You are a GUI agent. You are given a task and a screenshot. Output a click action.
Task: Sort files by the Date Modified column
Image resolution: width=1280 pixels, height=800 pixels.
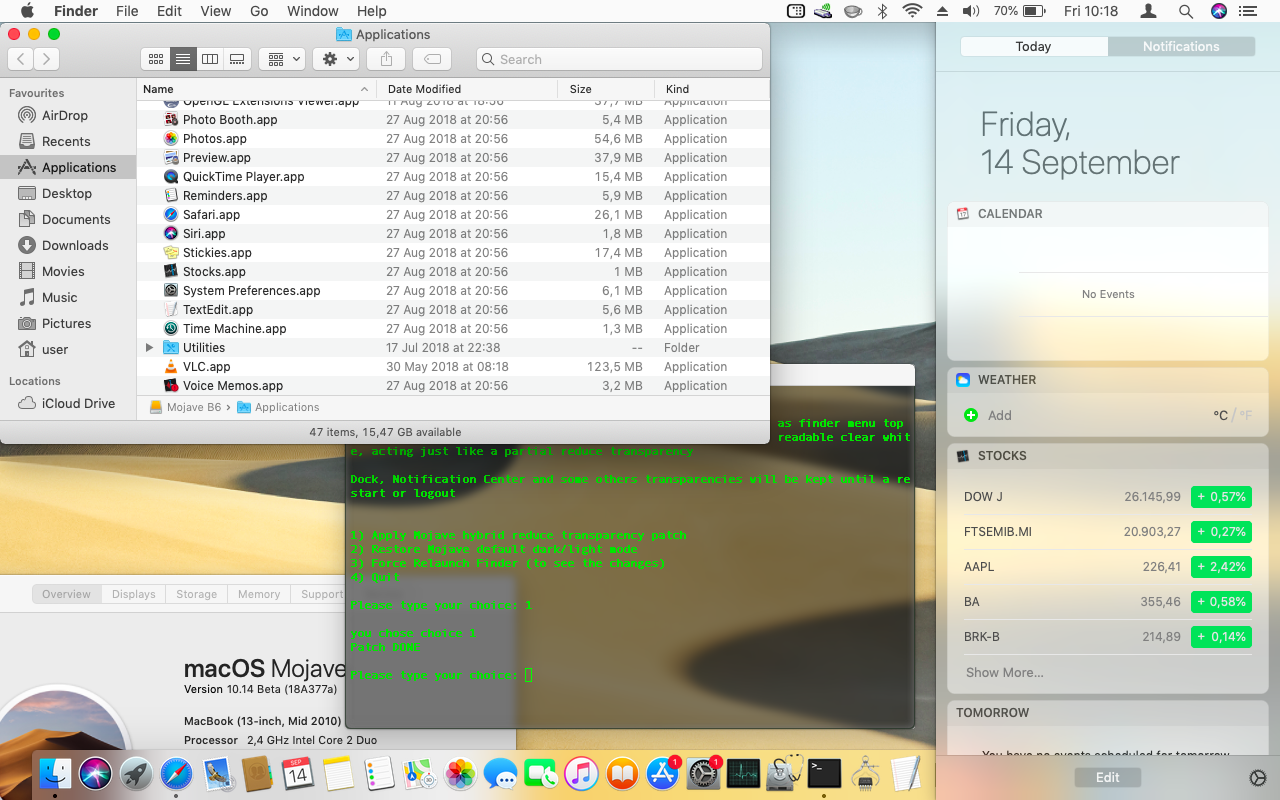[466, 89]
